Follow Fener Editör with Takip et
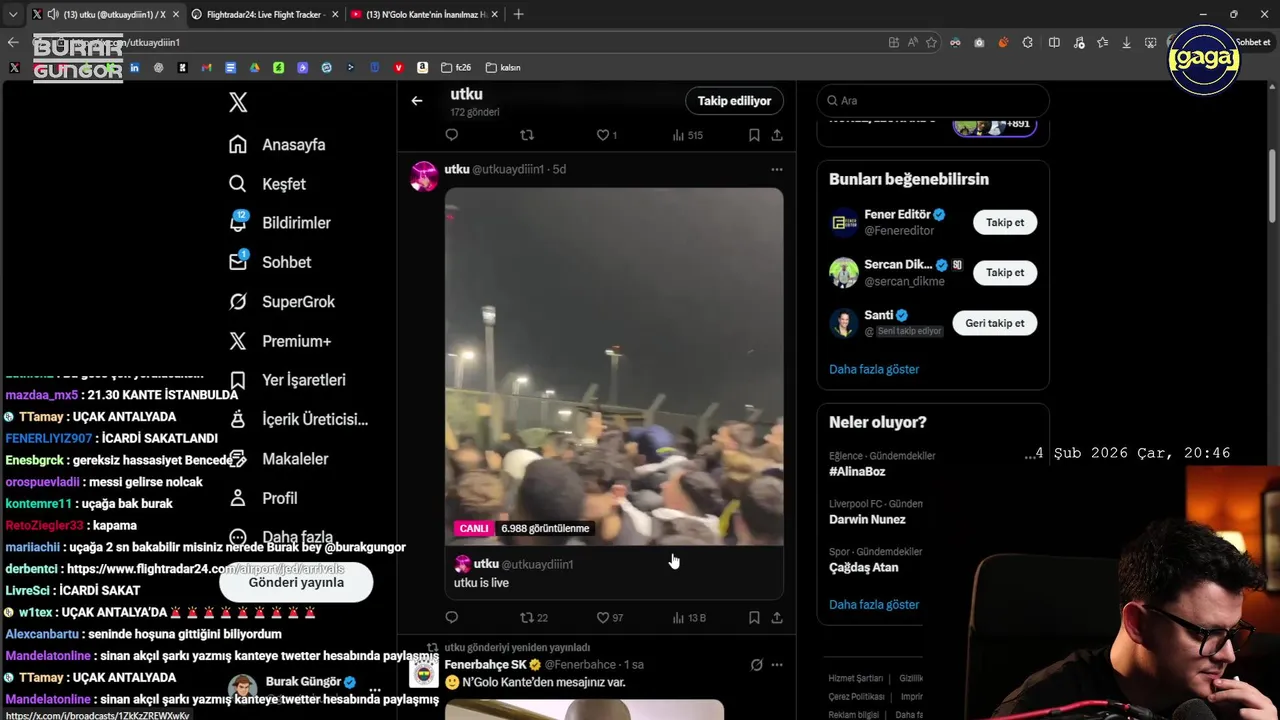This screenshot has width=1280, height=720. coord(1005,222)
